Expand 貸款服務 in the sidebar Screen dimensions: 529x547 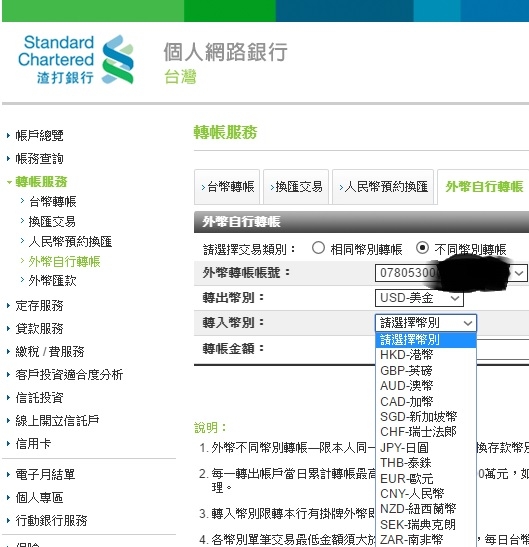pos(39,328)
